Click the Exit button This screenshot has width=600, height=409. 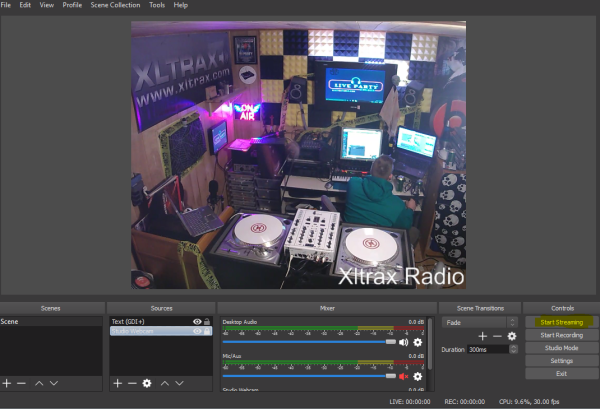(x=561, y=373)
